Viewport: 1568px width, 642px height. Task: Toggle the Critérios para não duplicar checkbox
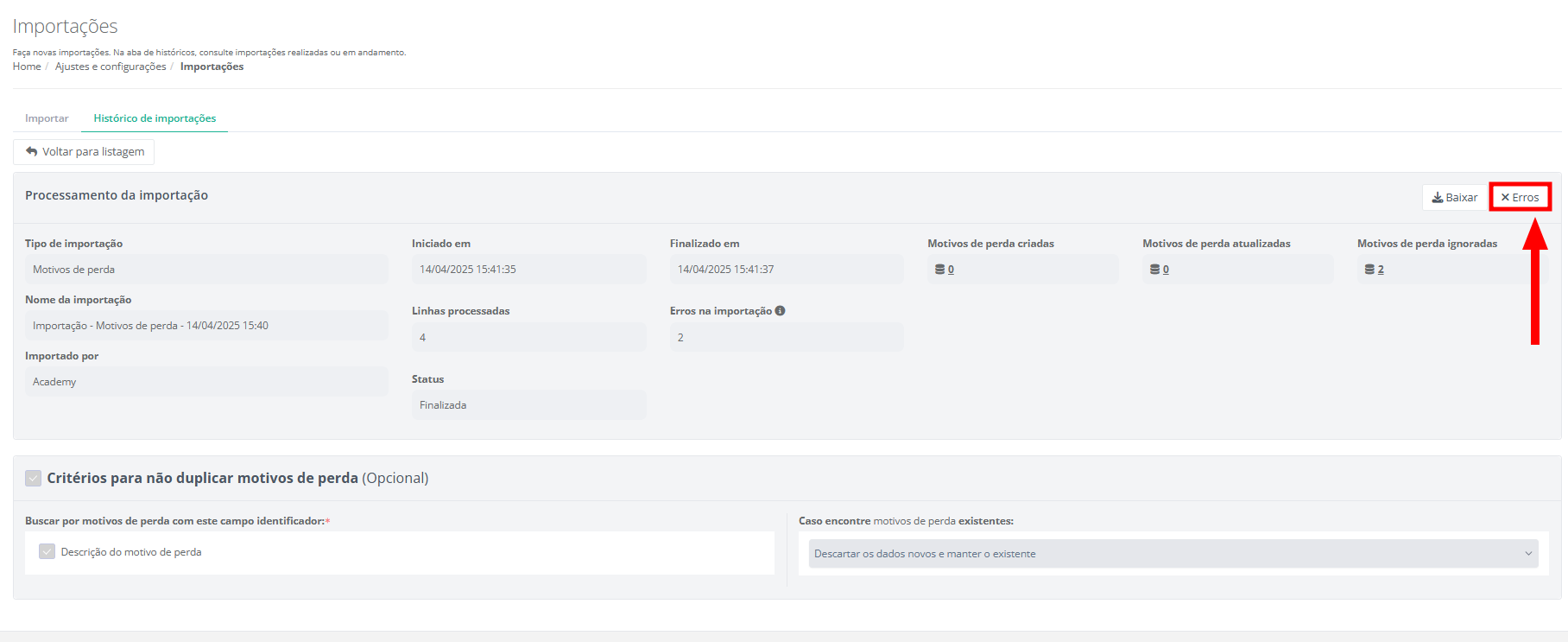coord(34,479)
